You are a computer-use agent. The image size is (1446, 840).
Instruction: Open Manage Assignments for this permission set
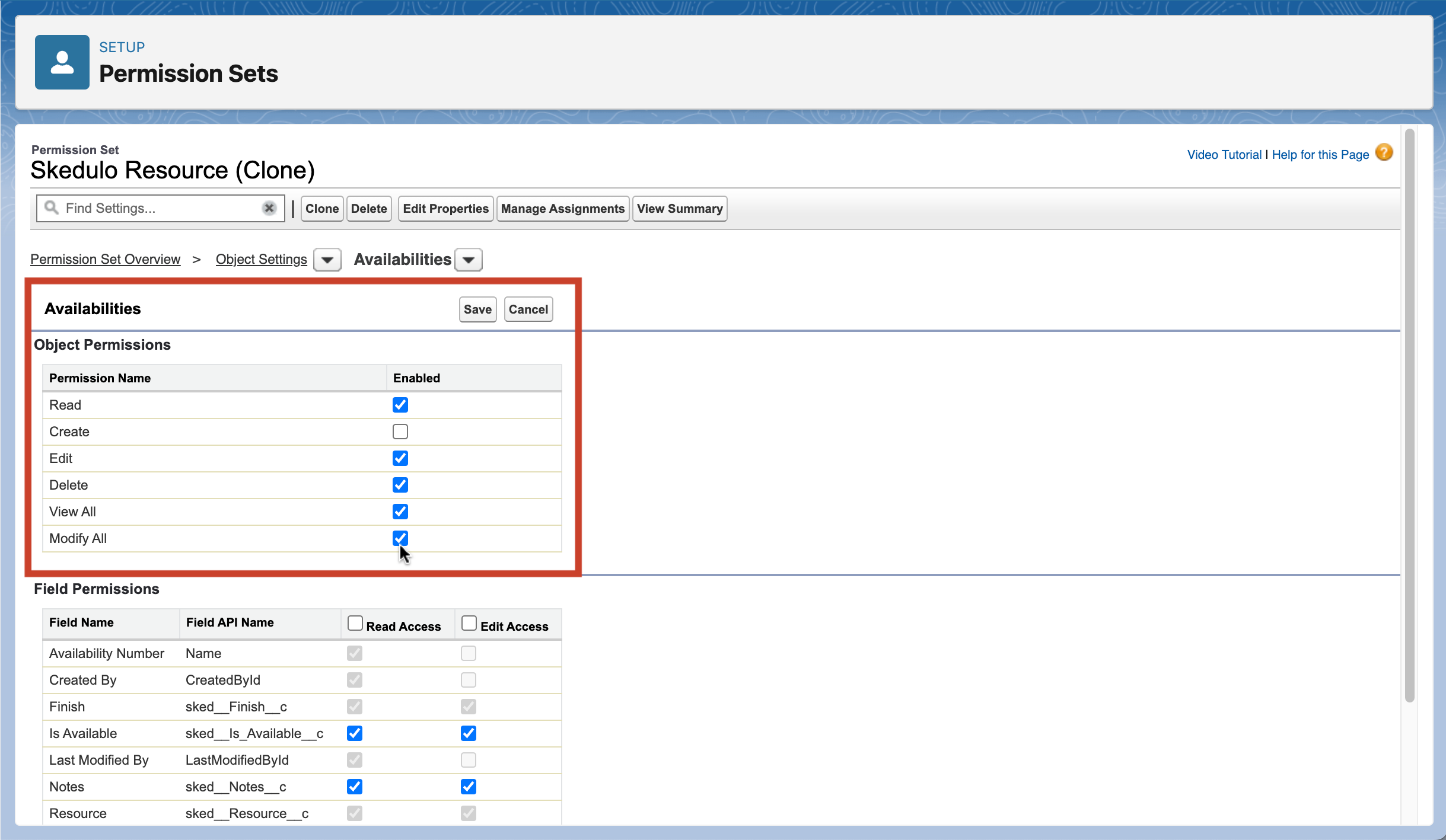(x=562, y=208)
